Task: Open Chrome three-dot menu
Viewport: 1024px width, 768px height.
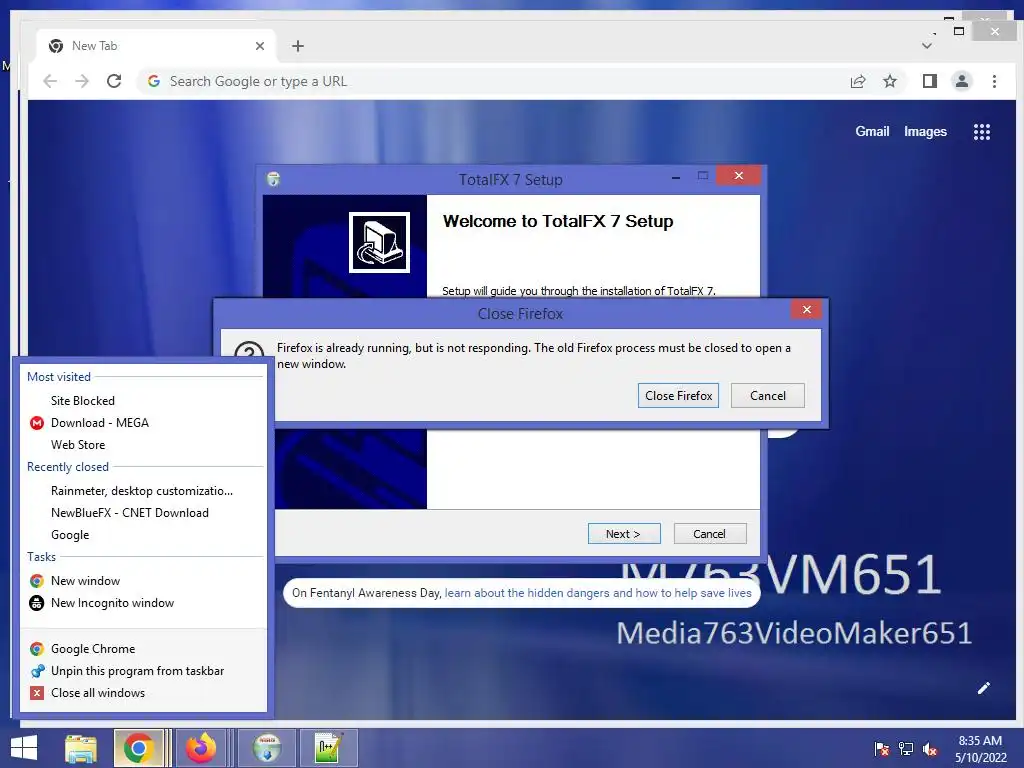Action: (x=994, y=81)
